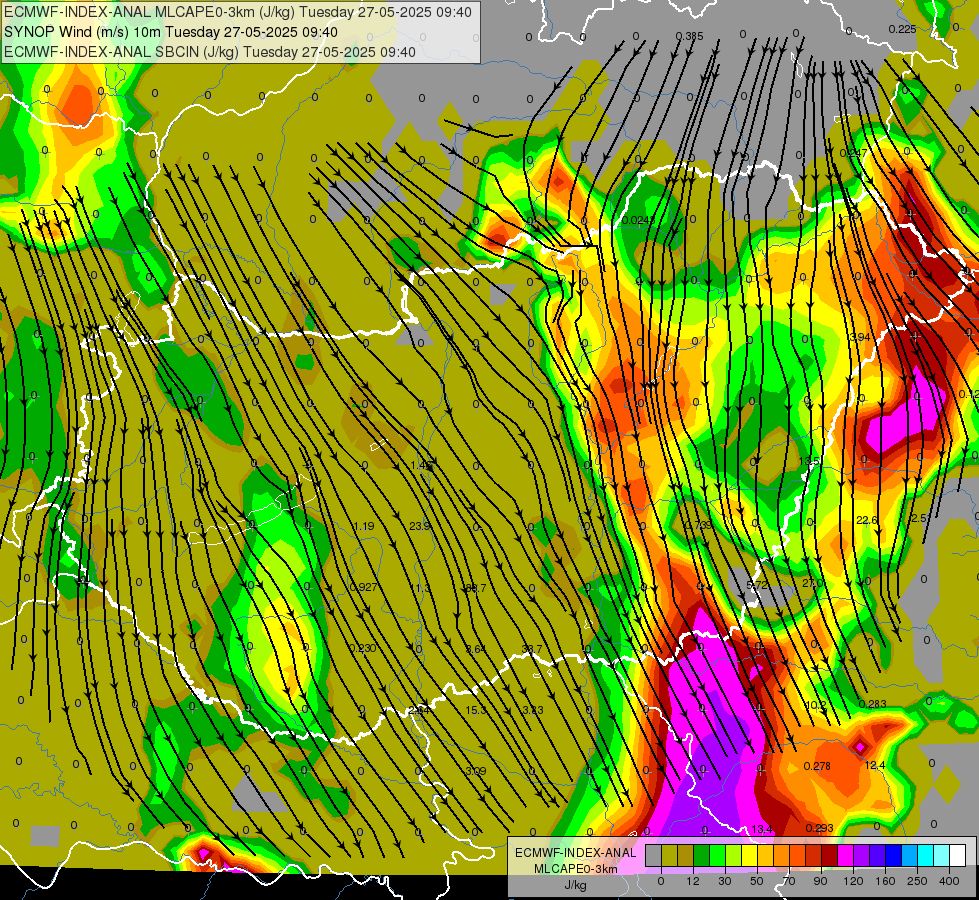Click the map value 88.7
The image size is (979, 900).
pos(475,588)
